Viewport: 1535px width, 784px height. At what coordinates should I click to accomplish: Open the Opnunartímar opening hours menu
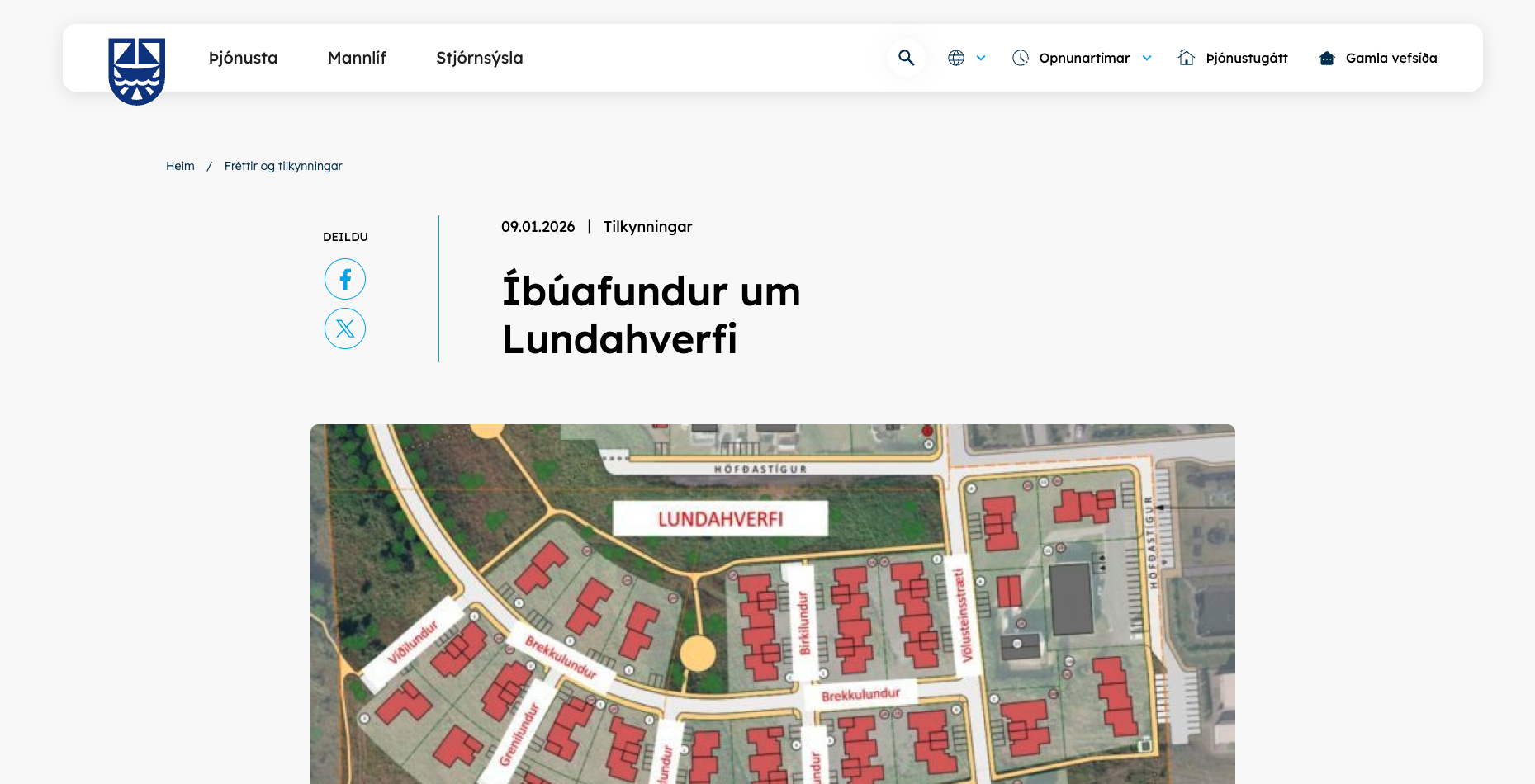tap(1084, 58)
